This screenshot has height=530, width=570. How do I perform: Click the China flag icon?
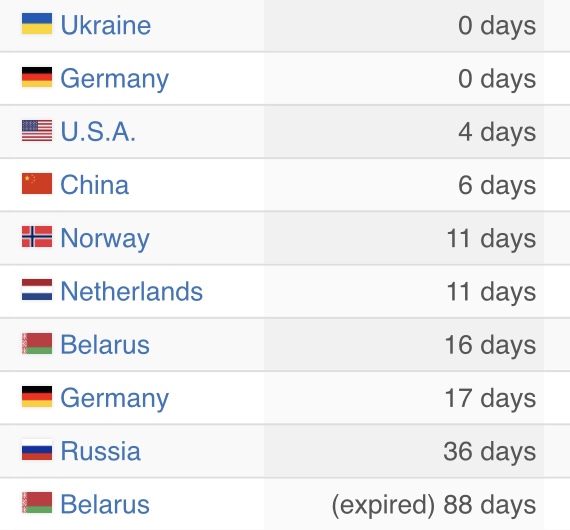(x=37, y=184)
